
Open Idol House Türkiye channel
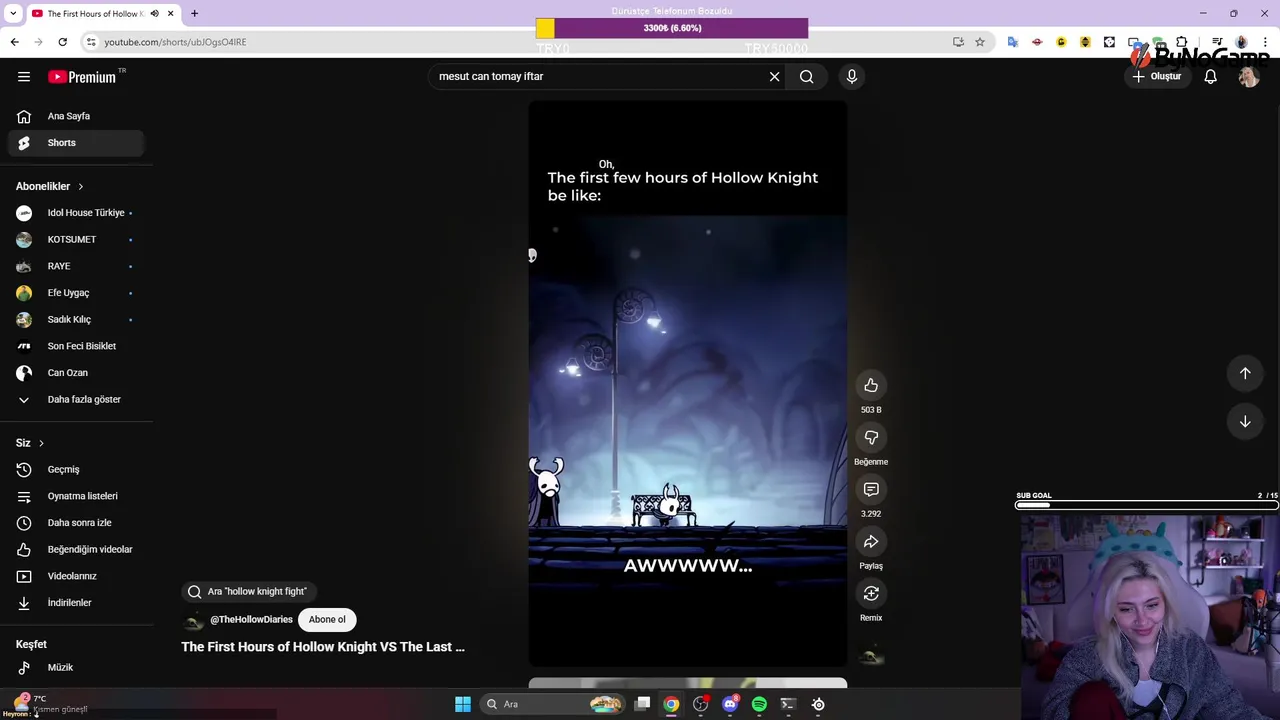pos(76,213)
